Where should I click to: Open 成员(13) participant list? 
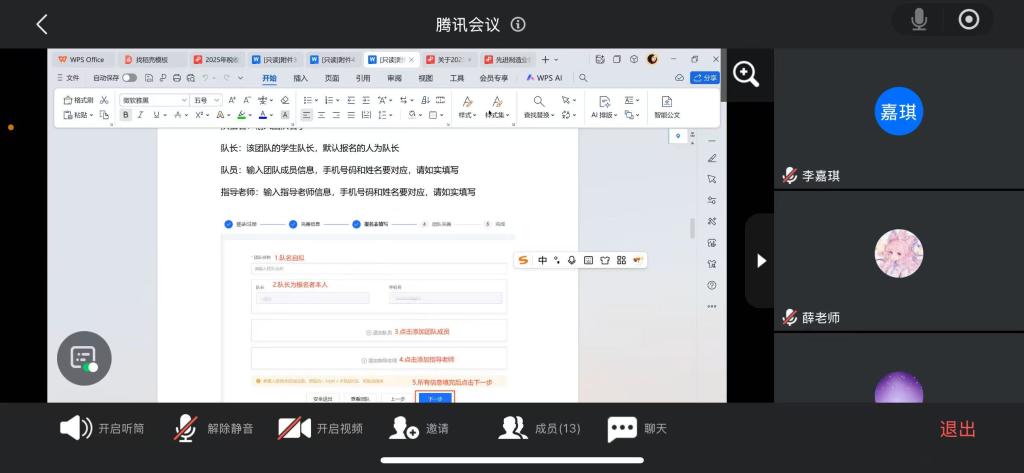point(539,428)
